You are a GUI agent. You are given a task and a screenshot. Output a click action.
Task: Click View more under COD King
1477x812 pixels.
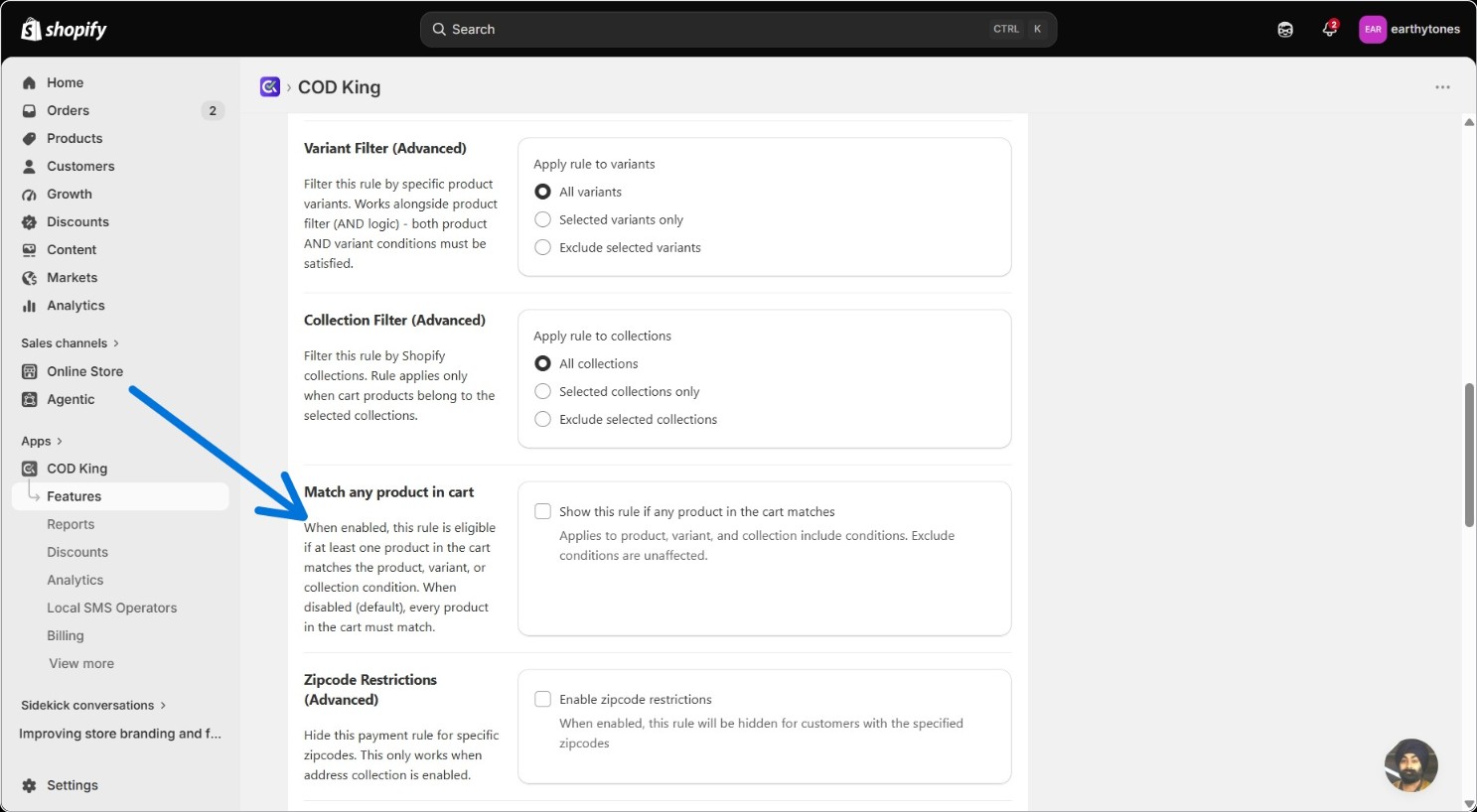point(81,664)
